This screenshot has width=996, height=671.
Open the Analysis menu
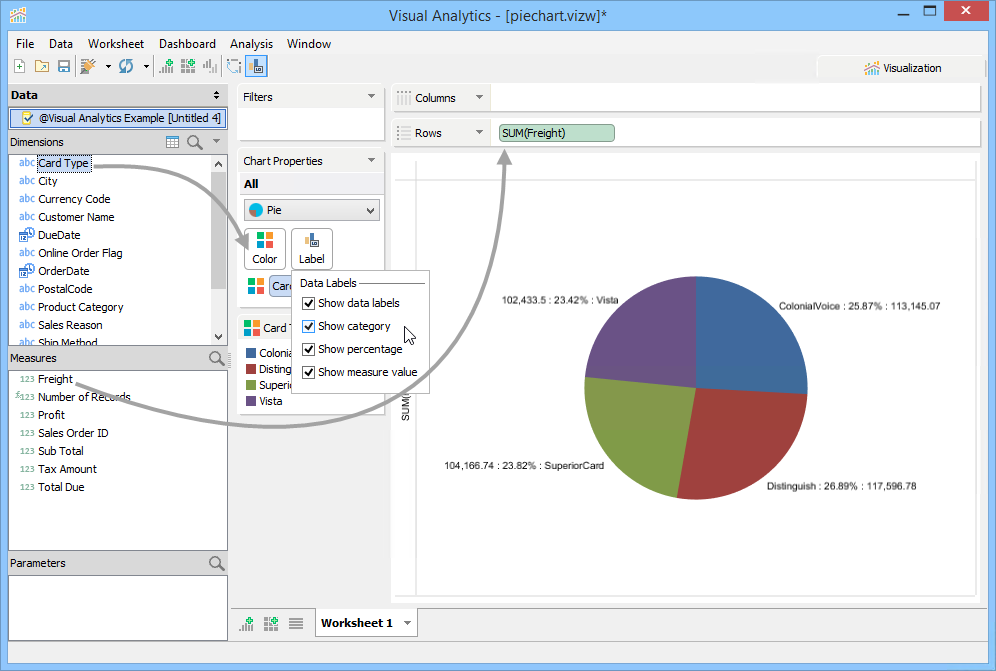click(252, 44)
